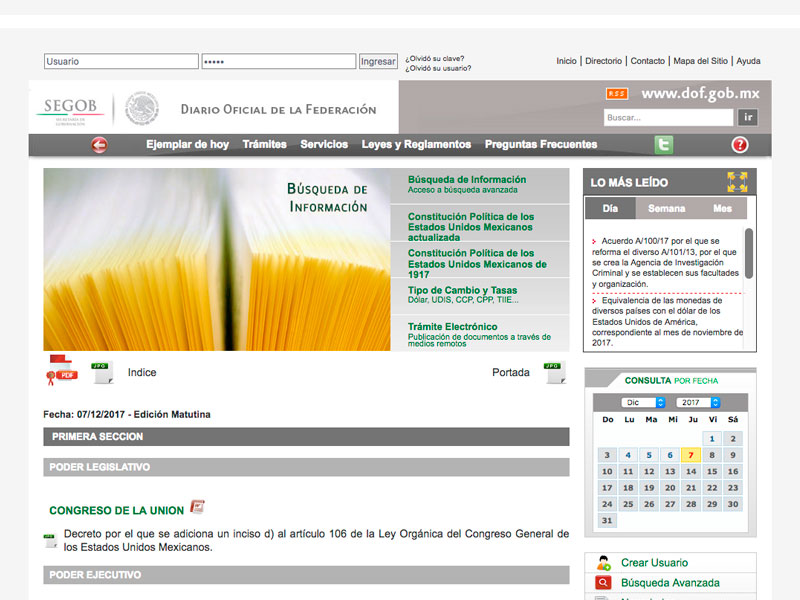The image size is (800, 600).
Task: Open the orange RSS feed icon
Action: (x=617, y=94)
